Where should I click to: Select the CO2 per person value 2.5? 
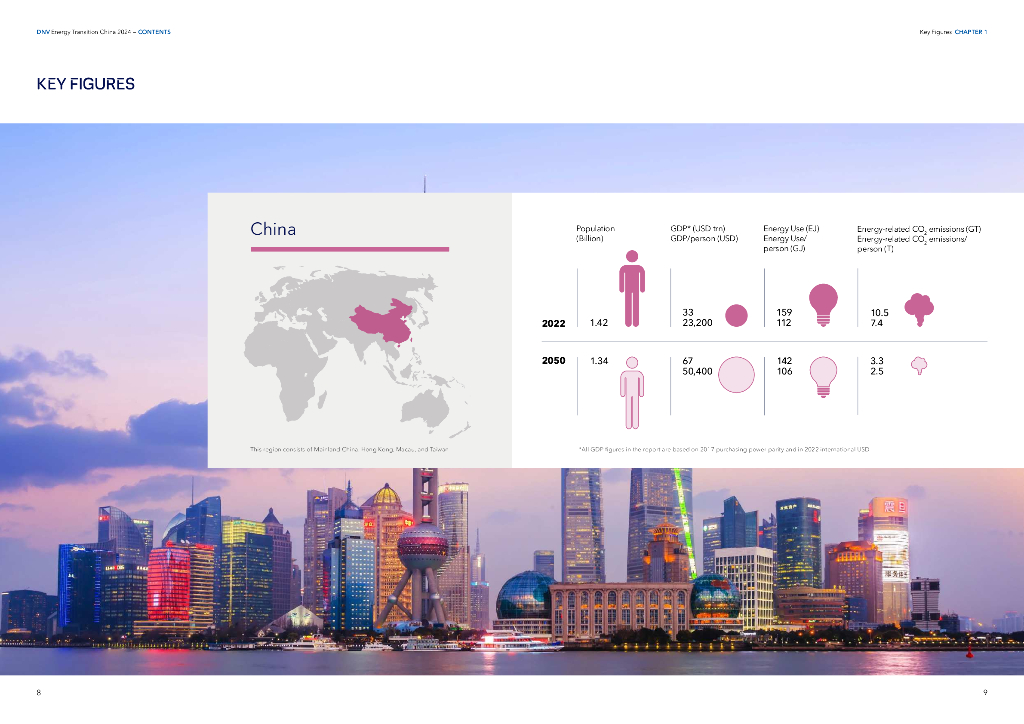click(x=876, y=371)
